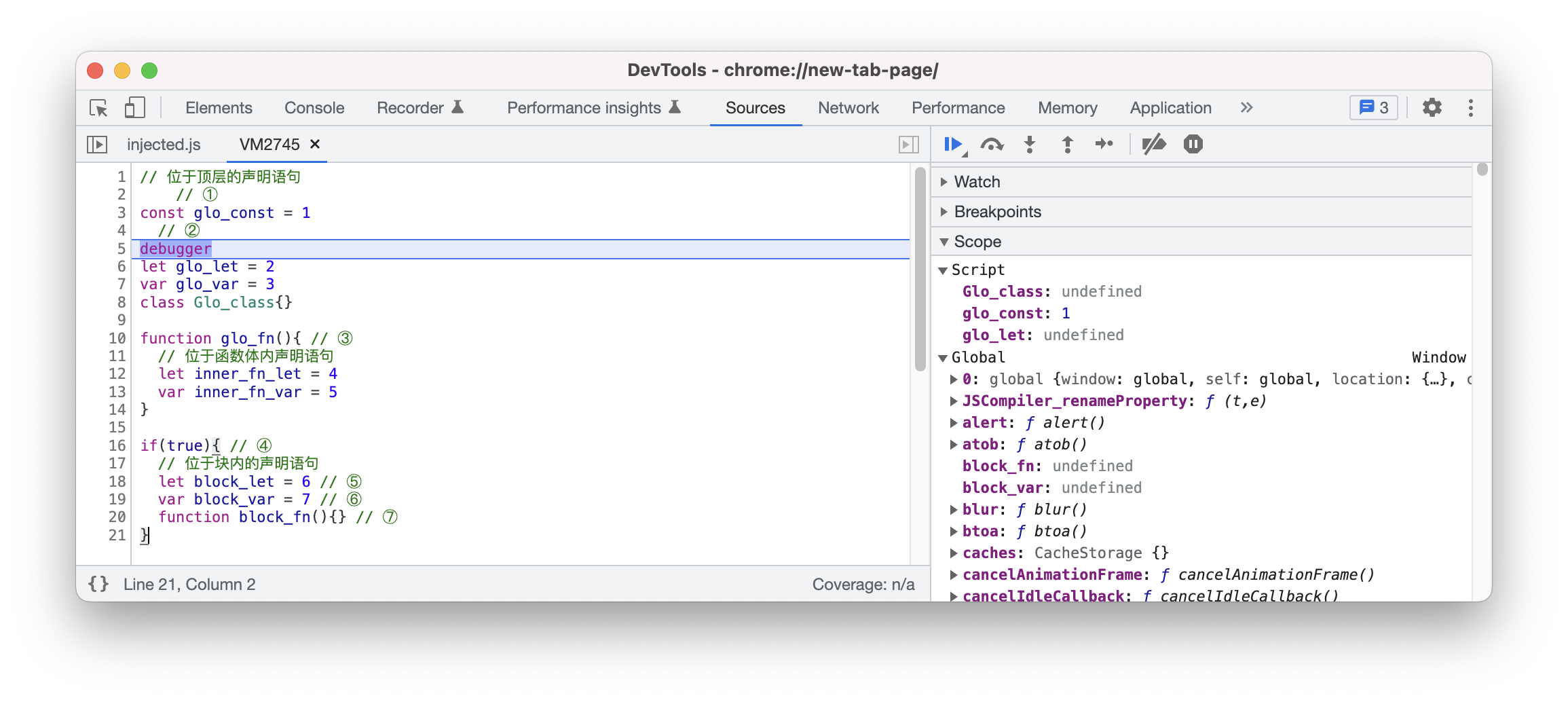The width and height of the screenshot is (1568, 702).
Task: Hide the debugger sidebar icon
Action: click(x=909, y=145)
